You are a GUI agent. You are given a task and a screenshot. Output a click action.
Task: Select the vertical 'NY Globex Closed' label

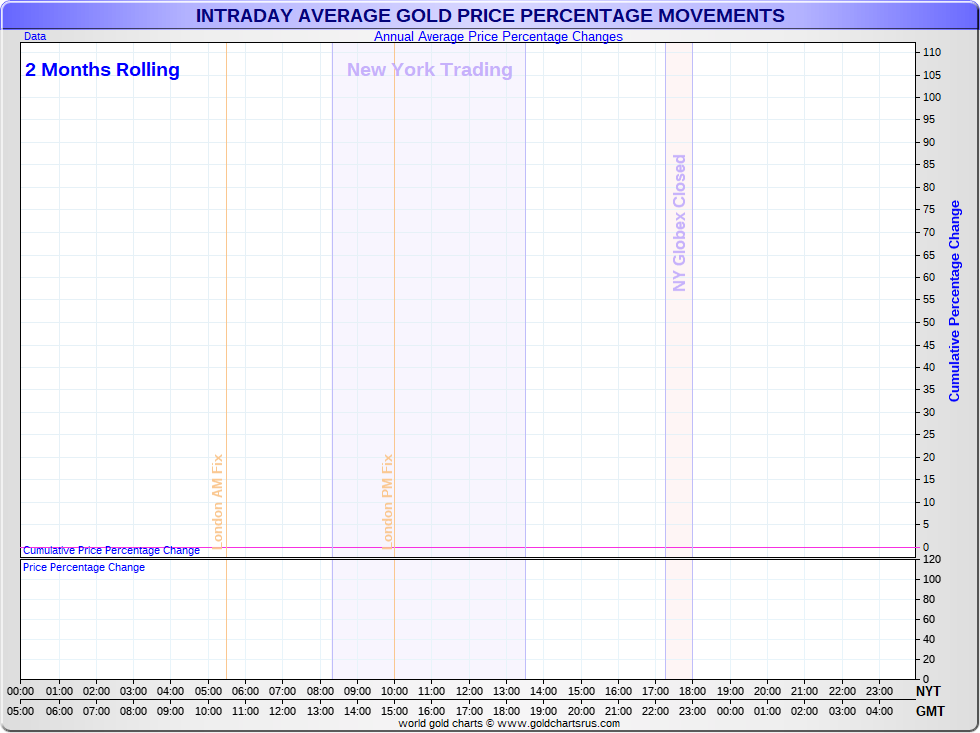pos(679,223)
